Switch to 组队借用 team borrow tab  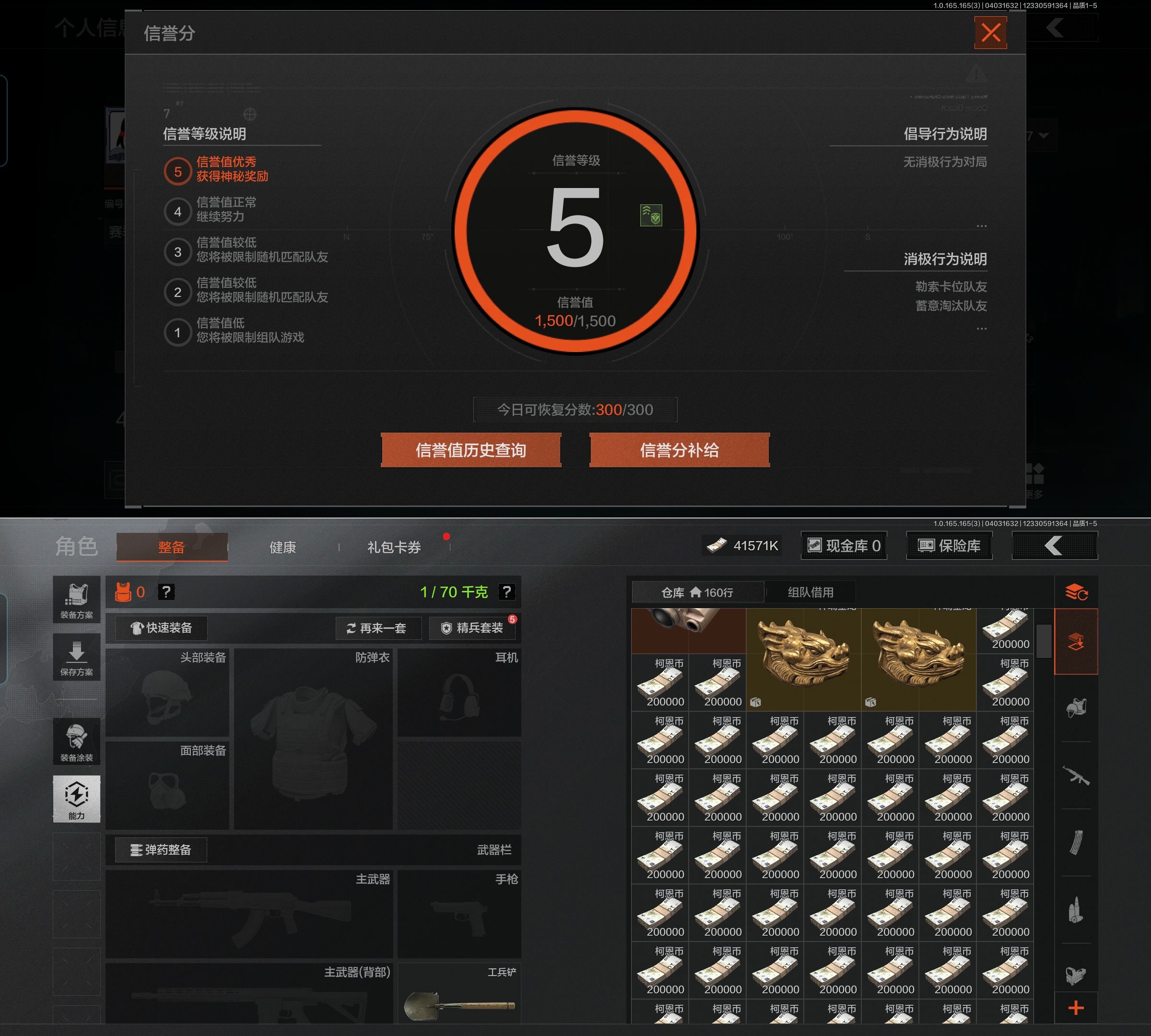(810, 592)
